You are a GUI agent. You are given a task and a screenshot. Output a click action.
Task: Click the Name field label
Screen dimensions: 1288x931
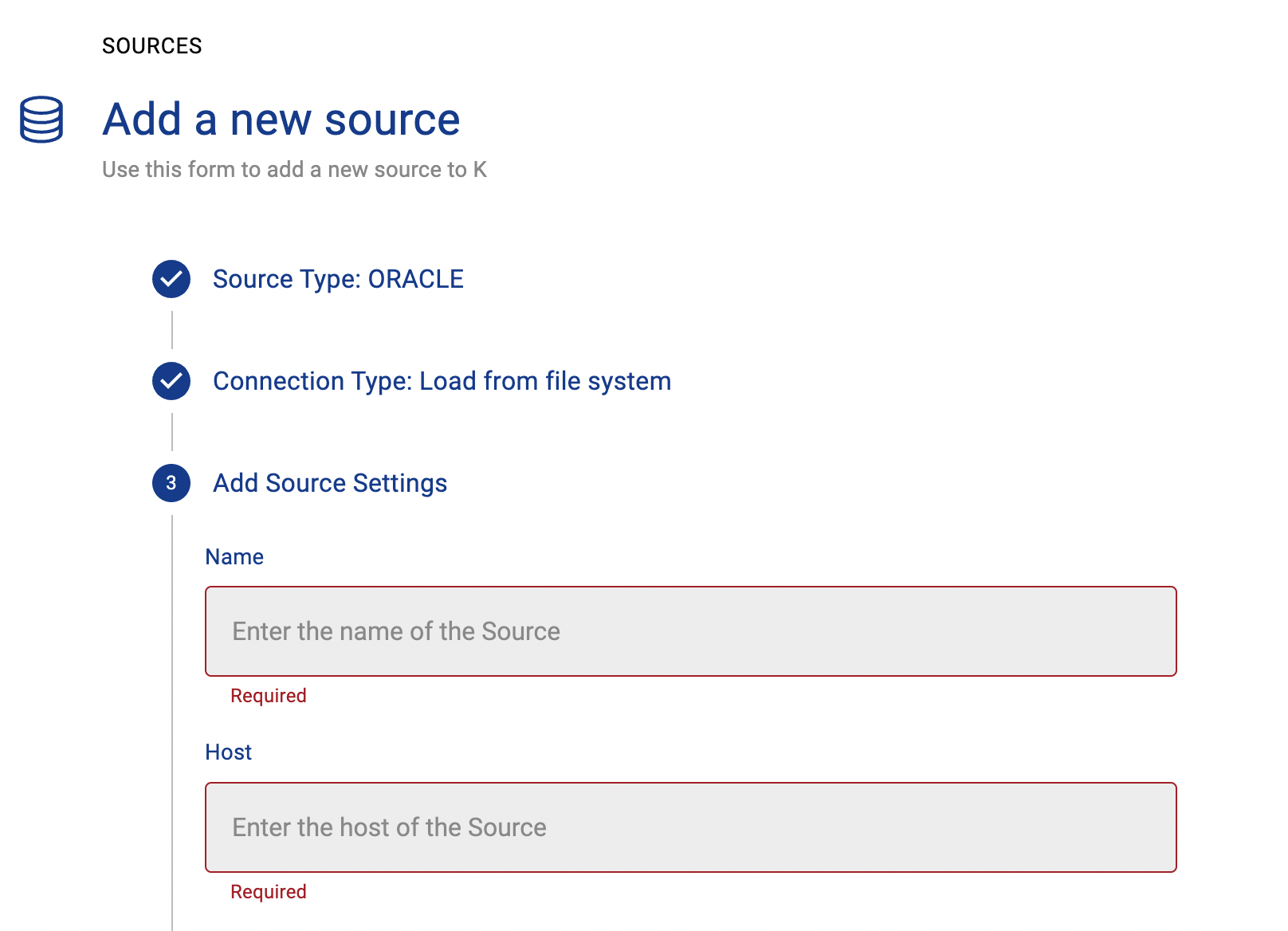pos(234,556)
